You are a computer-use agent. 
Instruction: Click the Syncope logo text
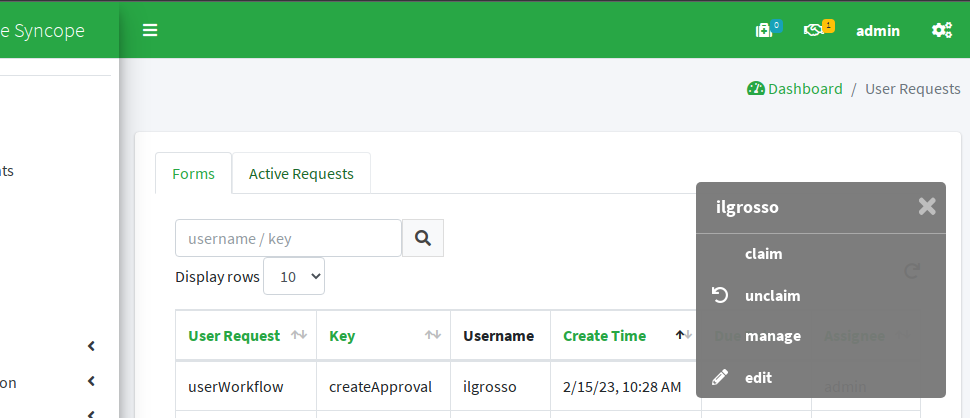click(x=42, y=30)
